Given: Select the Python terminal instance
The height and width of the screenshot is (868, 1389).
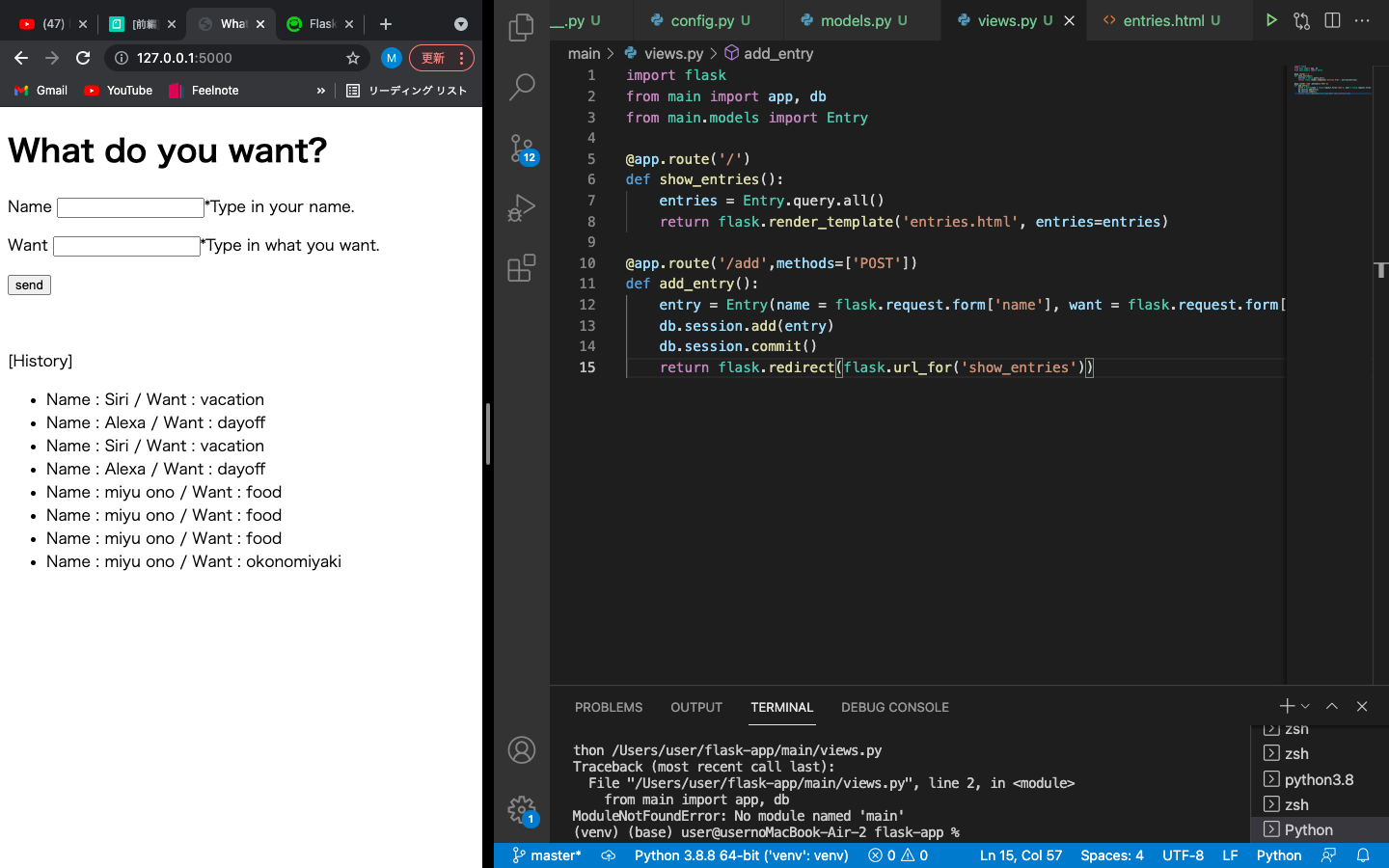Looking at the screenshot, I should click(x=1319, y=829).
